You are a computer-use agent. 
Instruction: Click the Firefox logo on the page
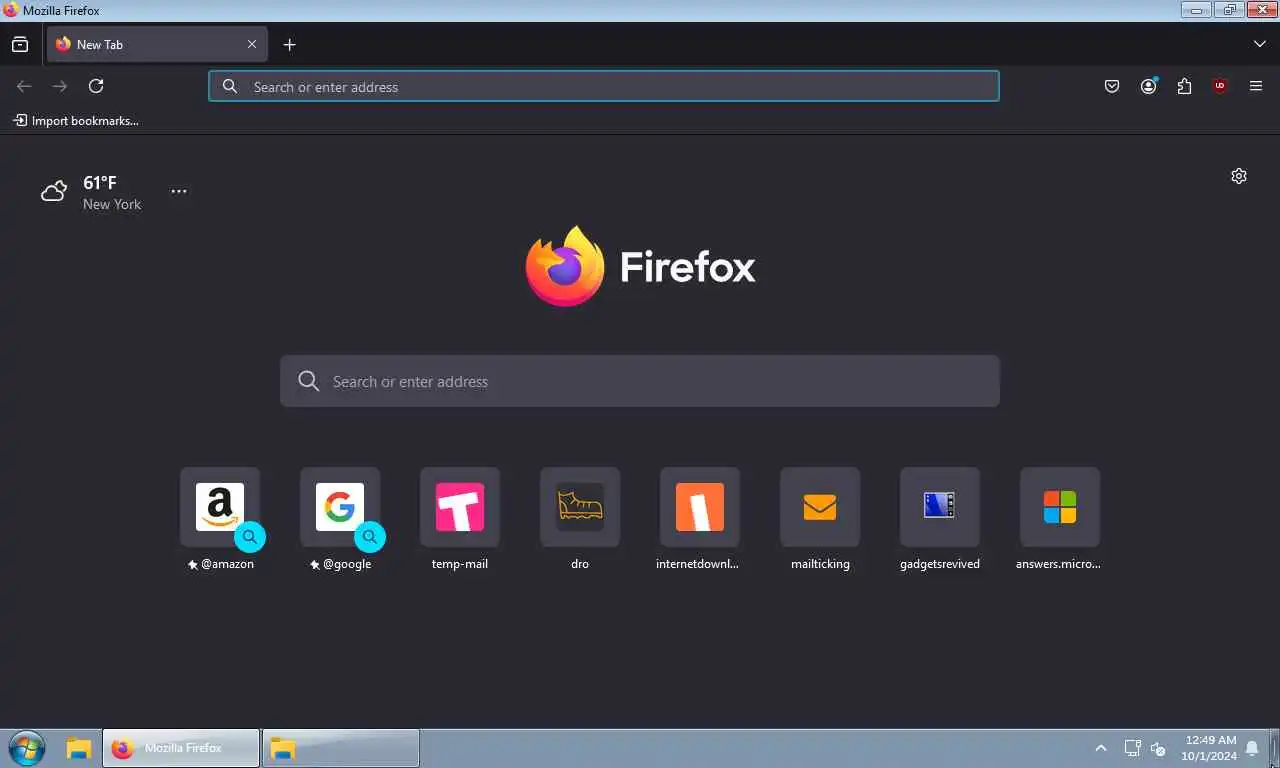coord(640,267)
